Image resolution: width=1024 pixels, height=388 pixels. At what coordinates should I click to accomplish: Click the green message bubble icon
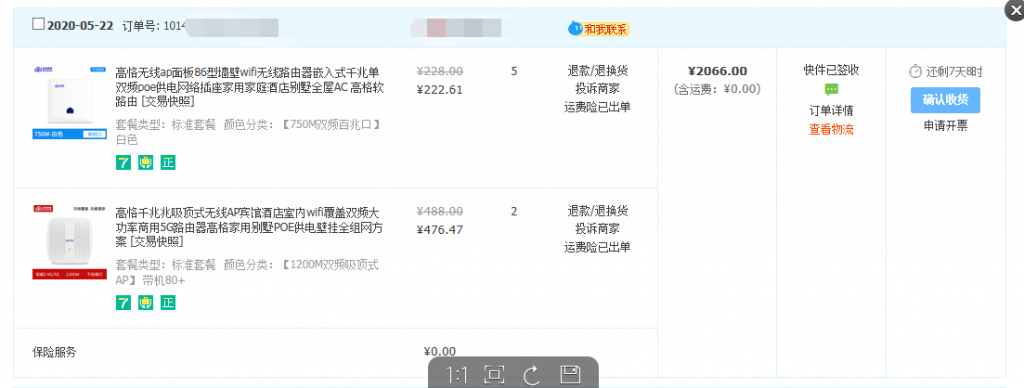click(x=831, y=89)
